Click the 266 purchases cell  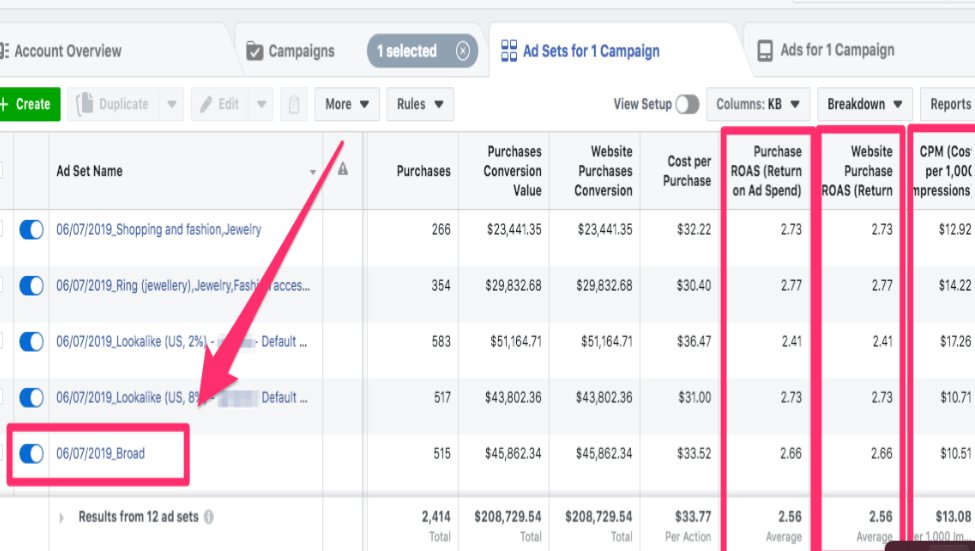coord(441,229)
